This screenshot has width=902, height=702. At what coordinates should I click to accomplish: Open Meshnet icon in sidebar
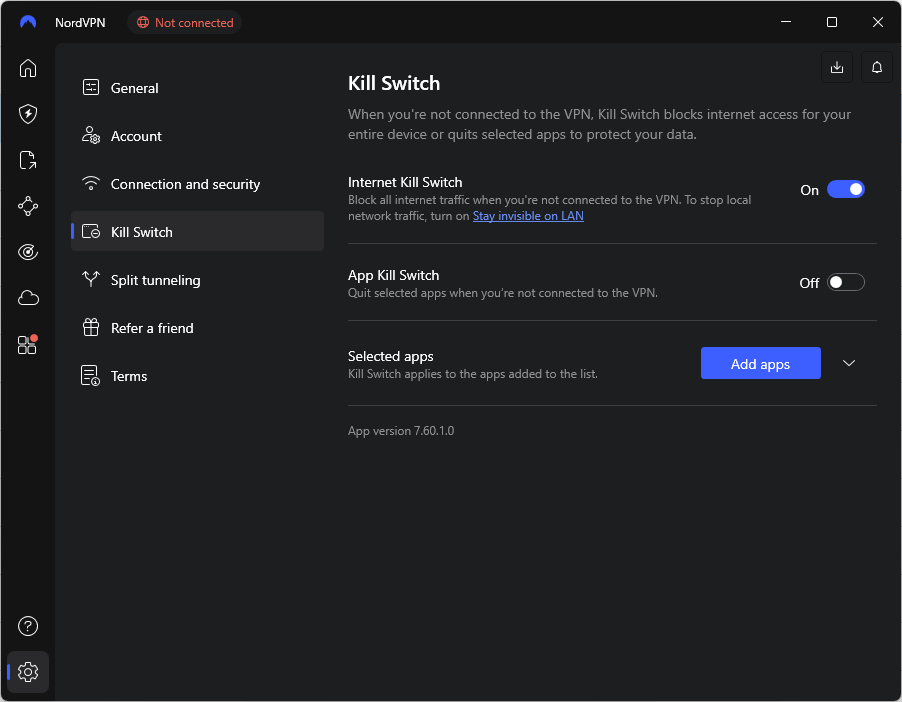pos(28,206)
